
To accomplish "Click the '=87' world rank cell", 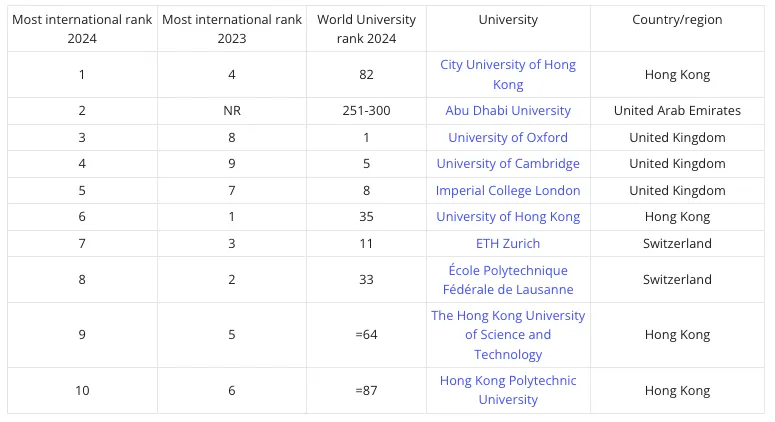I will coord(365,390).
